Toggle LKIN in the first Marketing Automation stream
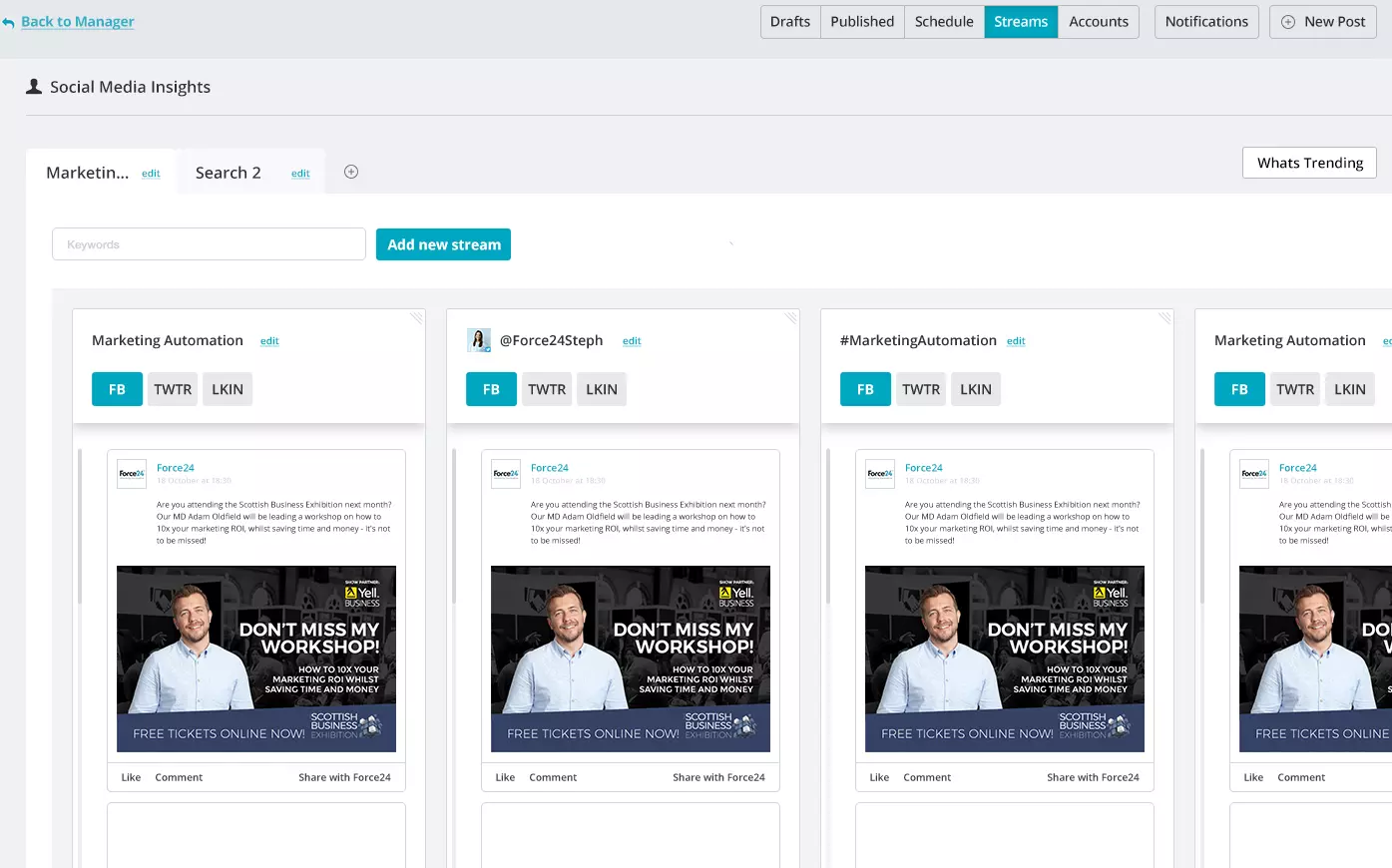1392x868 pixels. (x=228, y=389)
